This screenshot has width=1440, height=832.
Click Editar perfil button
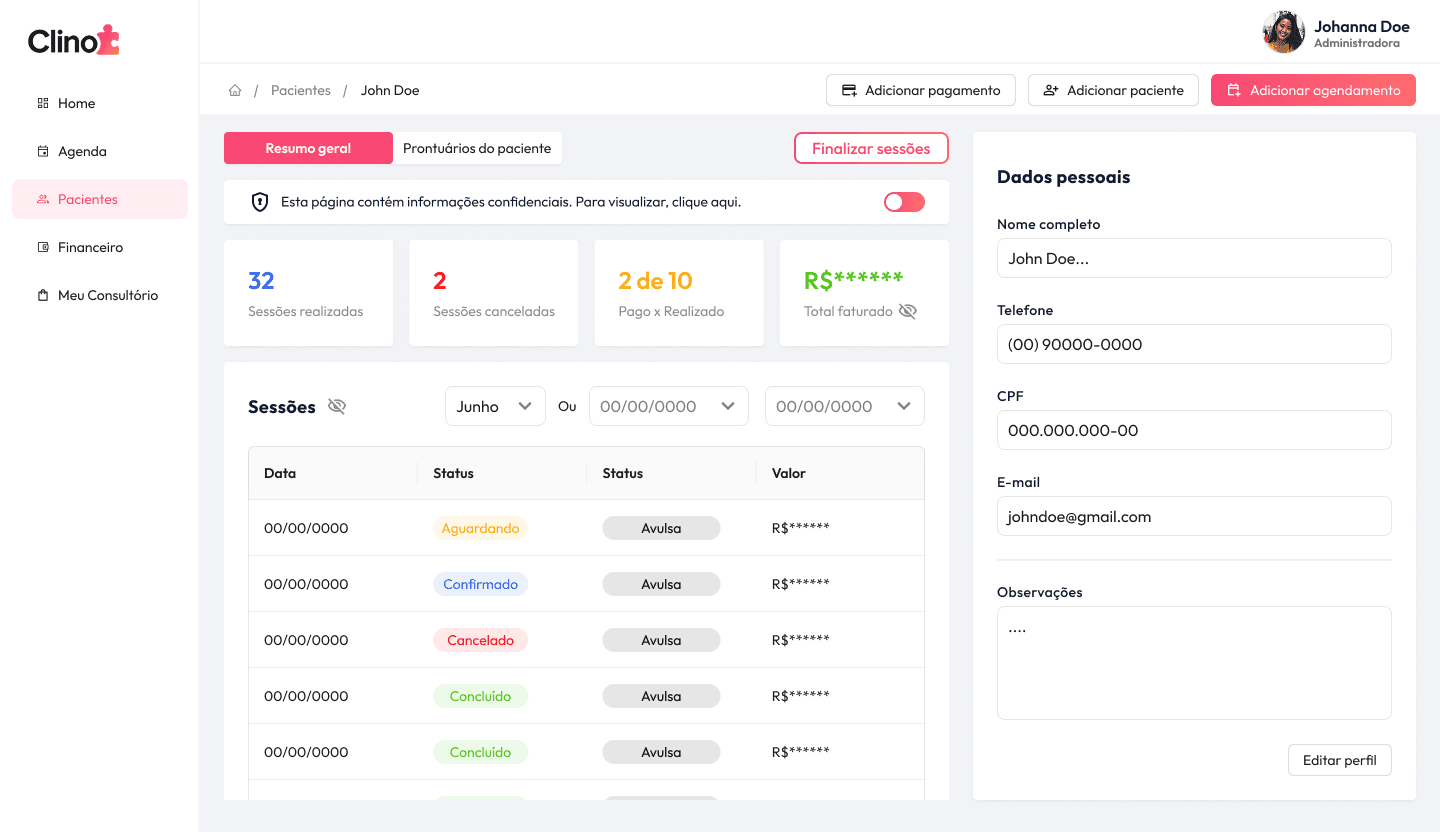tap(1339, 760)
